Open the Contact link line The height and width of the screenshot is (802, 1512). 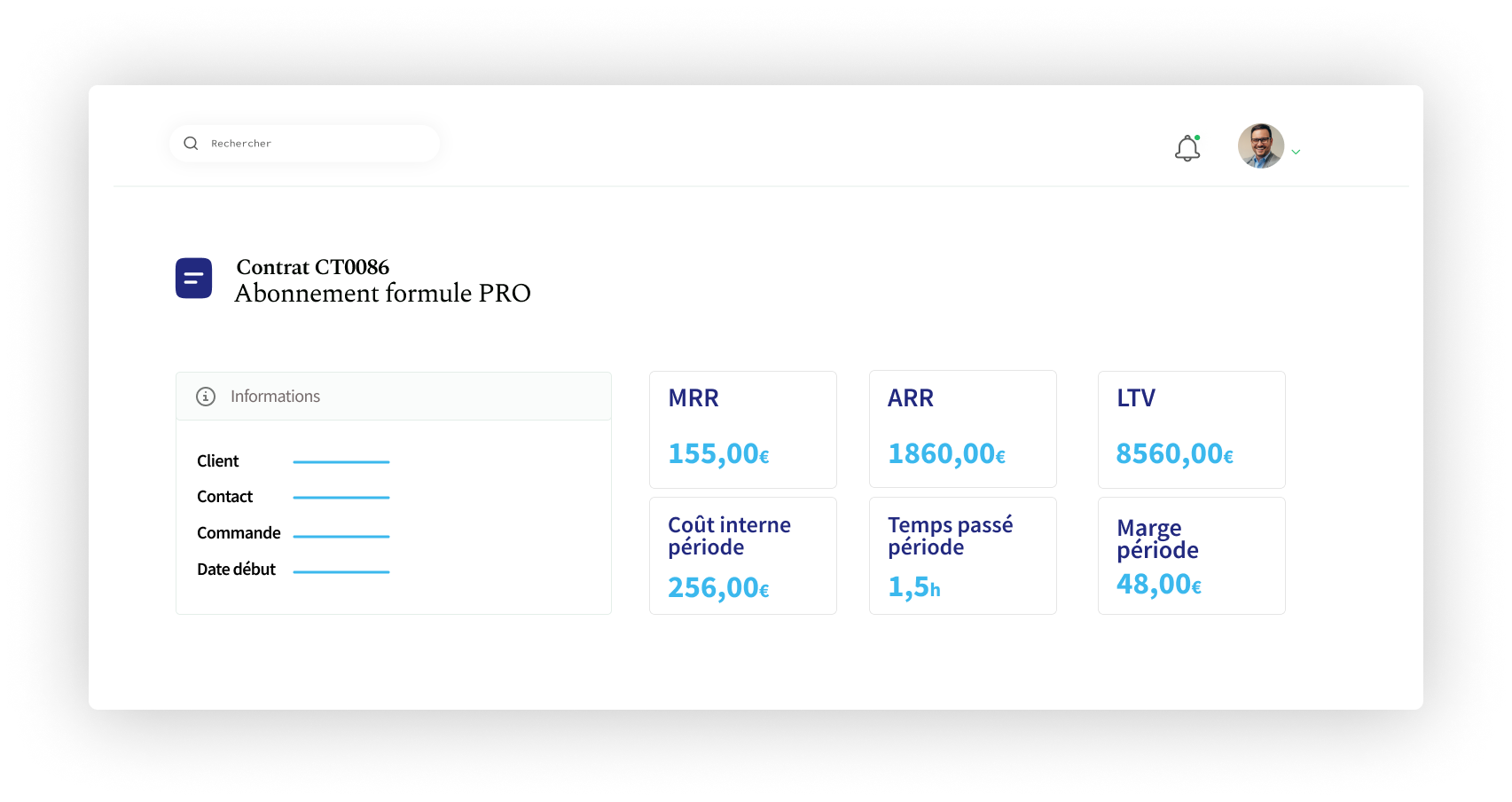point(341,498)
